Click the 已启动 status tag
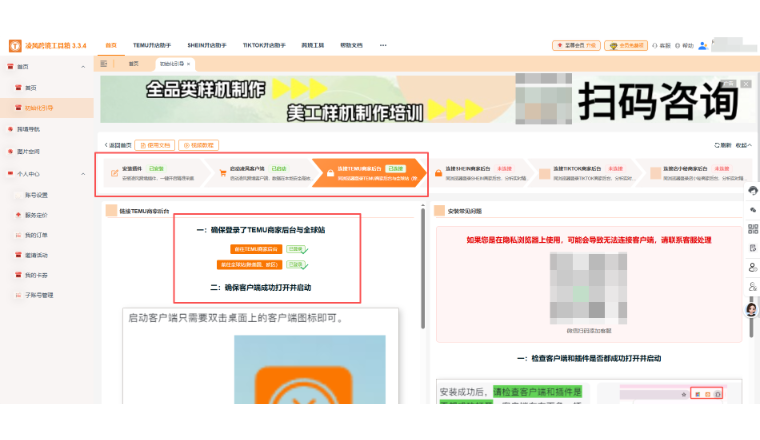760x440 pixels. click(x=279, y=169)
